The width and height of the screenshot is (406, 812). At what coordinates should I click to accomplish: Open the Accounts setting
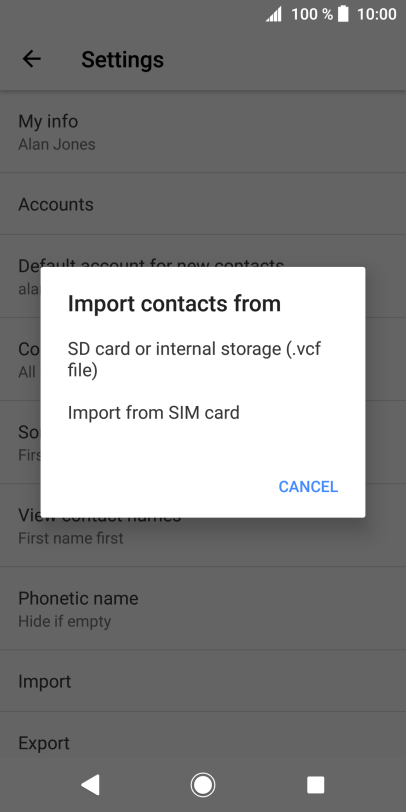(203, 204)
